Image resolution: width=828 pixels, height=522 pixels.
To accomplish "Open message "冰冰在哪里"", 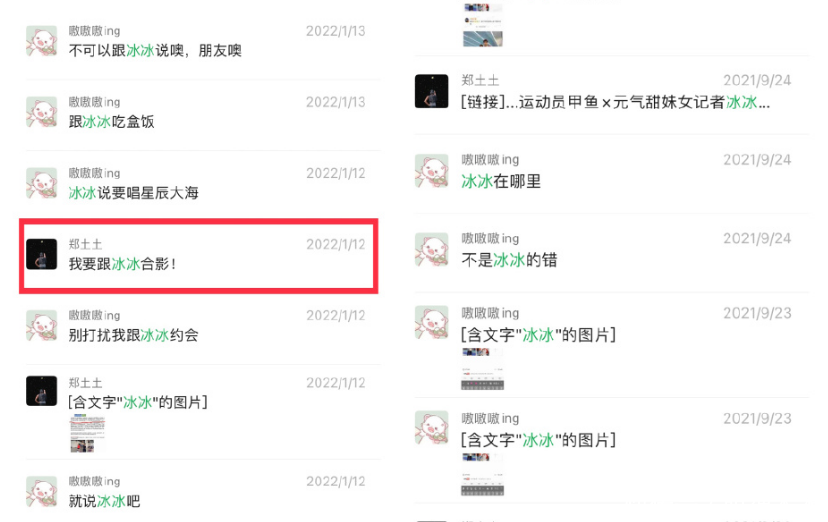I will [611, 174].
